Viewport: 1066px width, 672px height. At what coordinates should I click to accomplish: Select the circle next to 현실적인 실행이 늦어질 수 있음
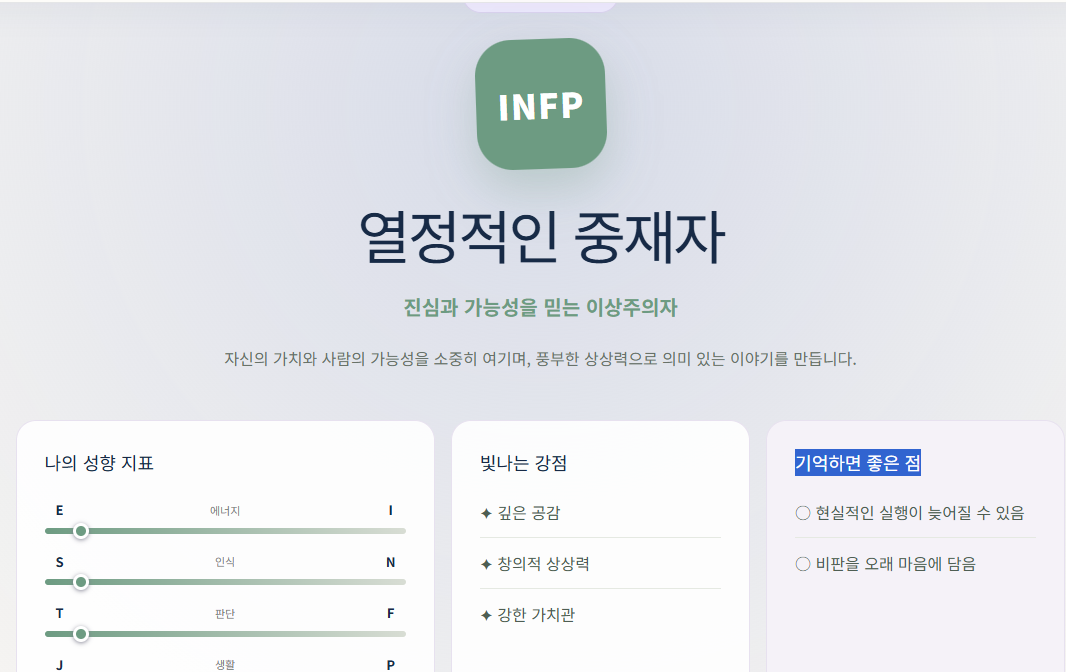[x=803, y=513]
